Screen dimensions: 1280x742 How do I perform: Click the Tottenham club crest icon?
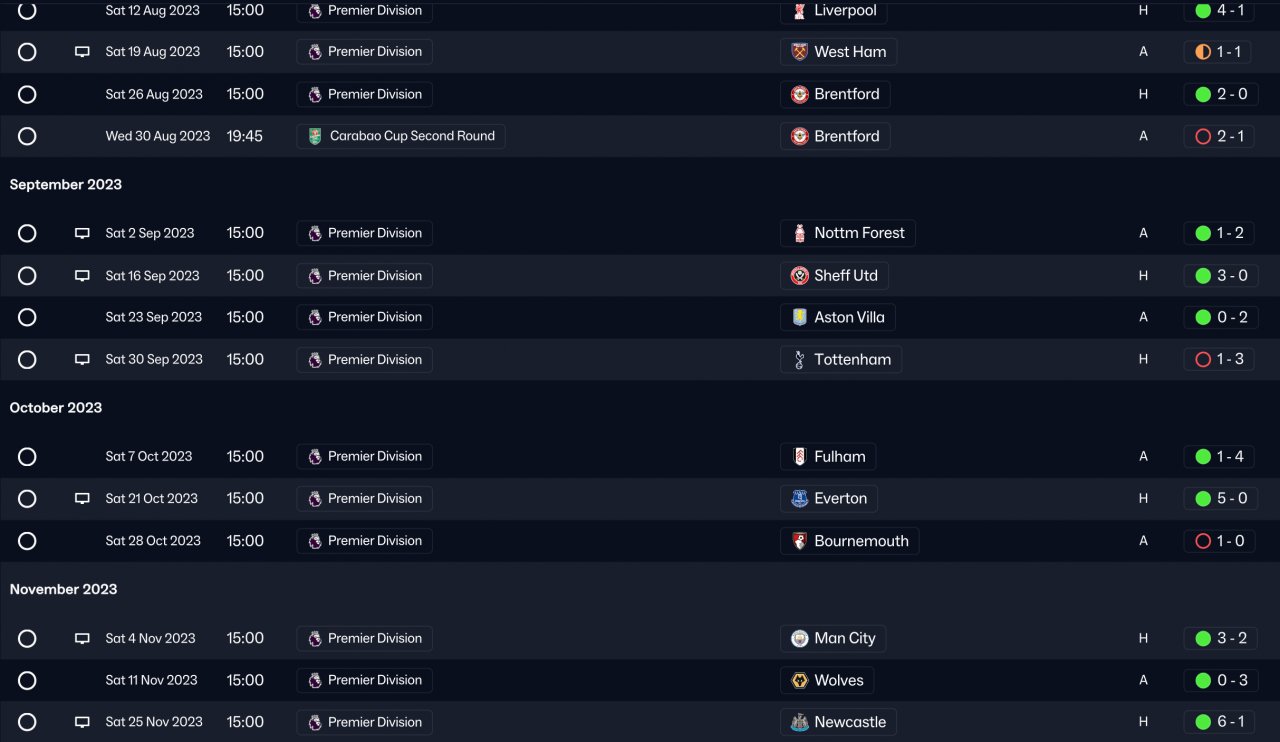[x=799, y=360]
